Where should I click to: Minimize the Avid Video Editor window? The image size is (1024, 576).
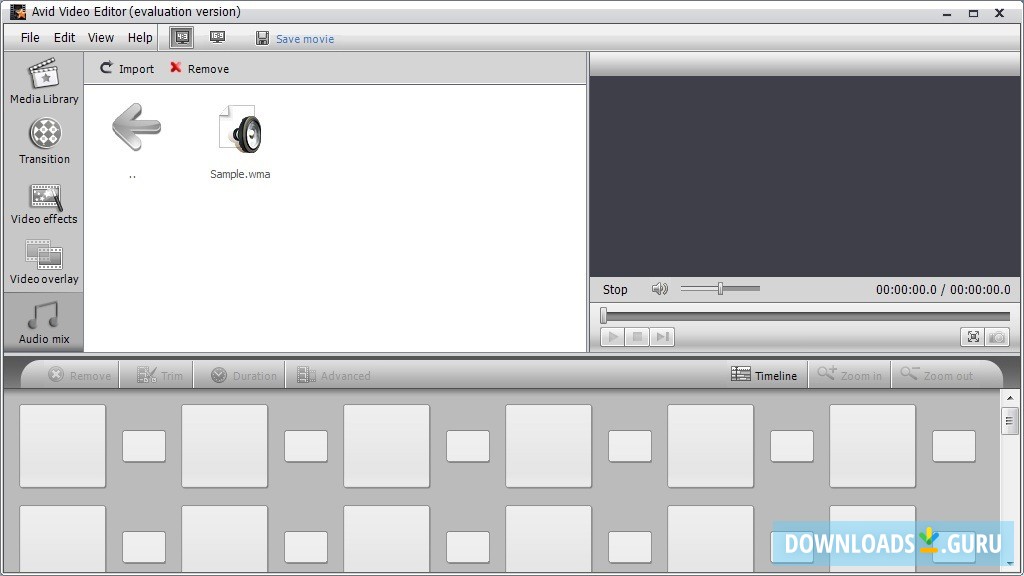[x=947, y=13]
